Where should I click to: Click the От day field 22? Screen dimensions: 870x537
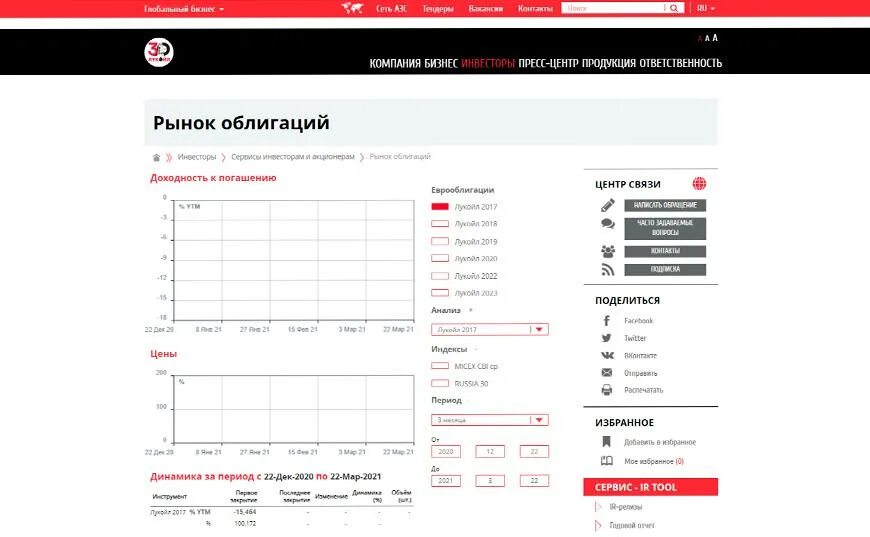[534, 452]
